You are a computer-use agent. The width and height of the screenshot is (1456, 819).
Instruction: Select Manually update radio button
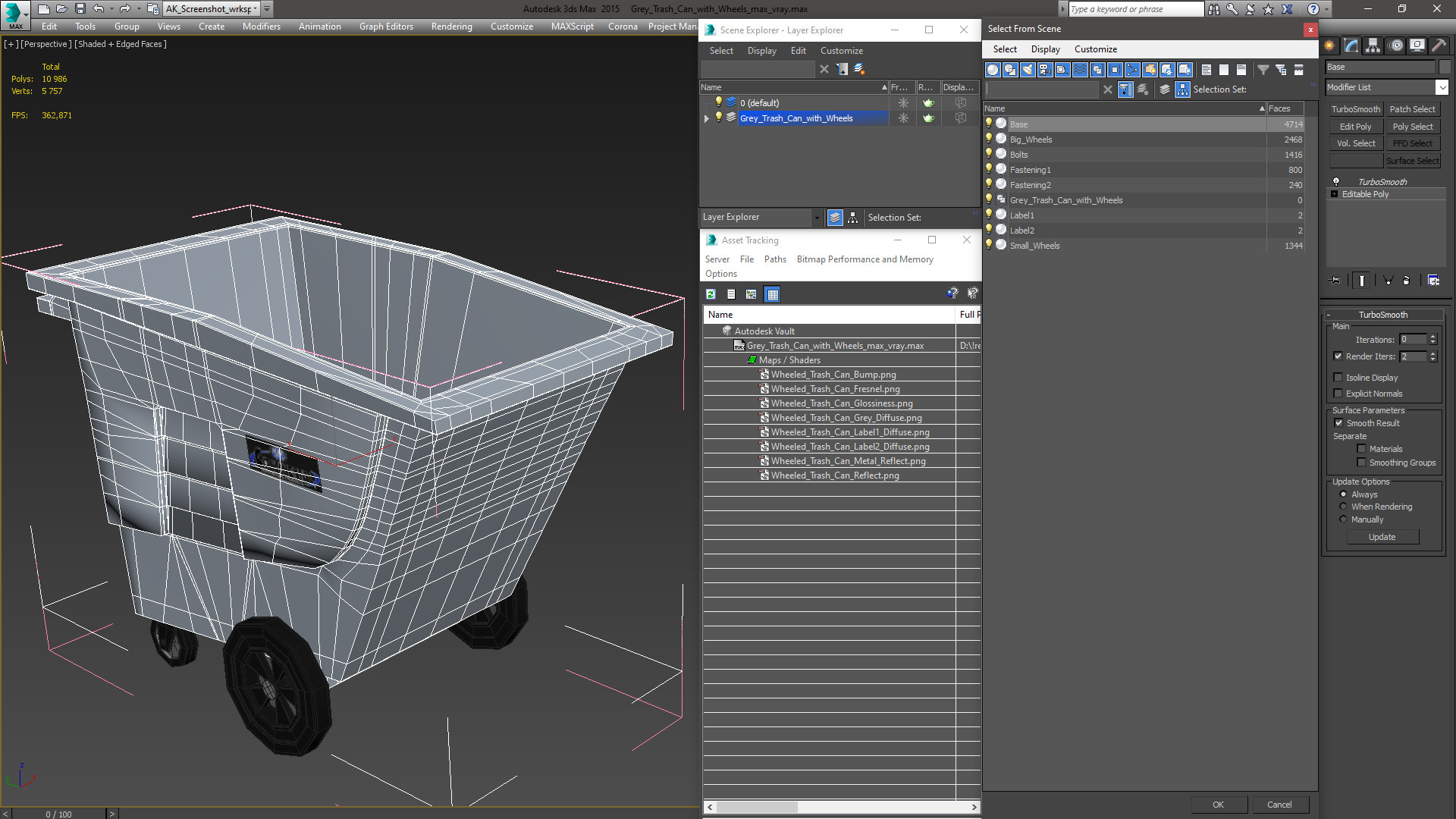pos(1343,519)
